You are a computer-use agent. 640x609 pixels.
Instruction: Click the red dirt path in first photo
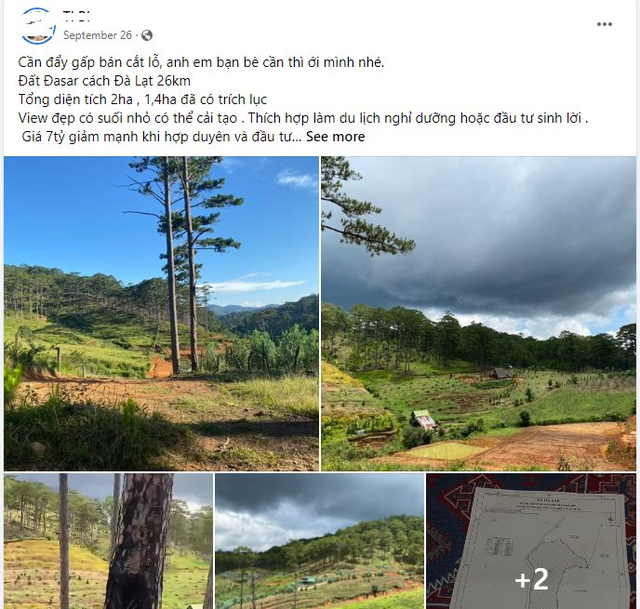162,368
